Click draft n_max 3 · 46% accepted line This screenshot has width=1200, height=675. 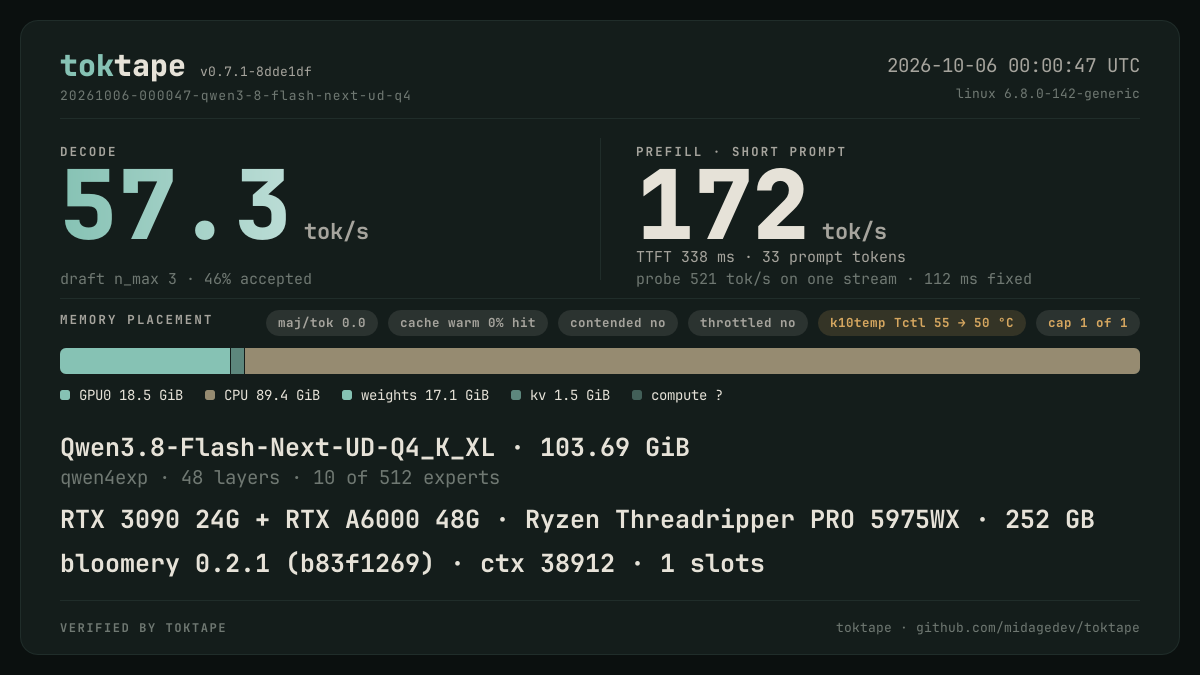click(x=186, y=279)
